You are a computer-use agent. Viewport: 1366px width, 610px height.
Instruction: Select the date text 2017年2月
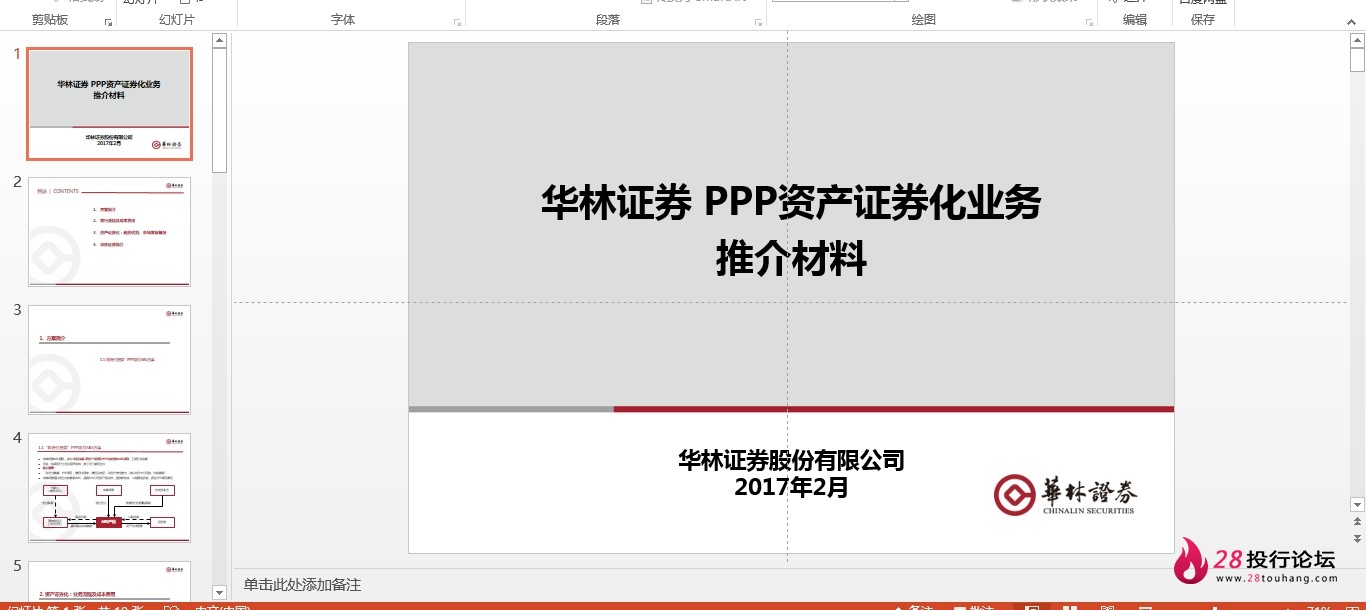point(791,487)
